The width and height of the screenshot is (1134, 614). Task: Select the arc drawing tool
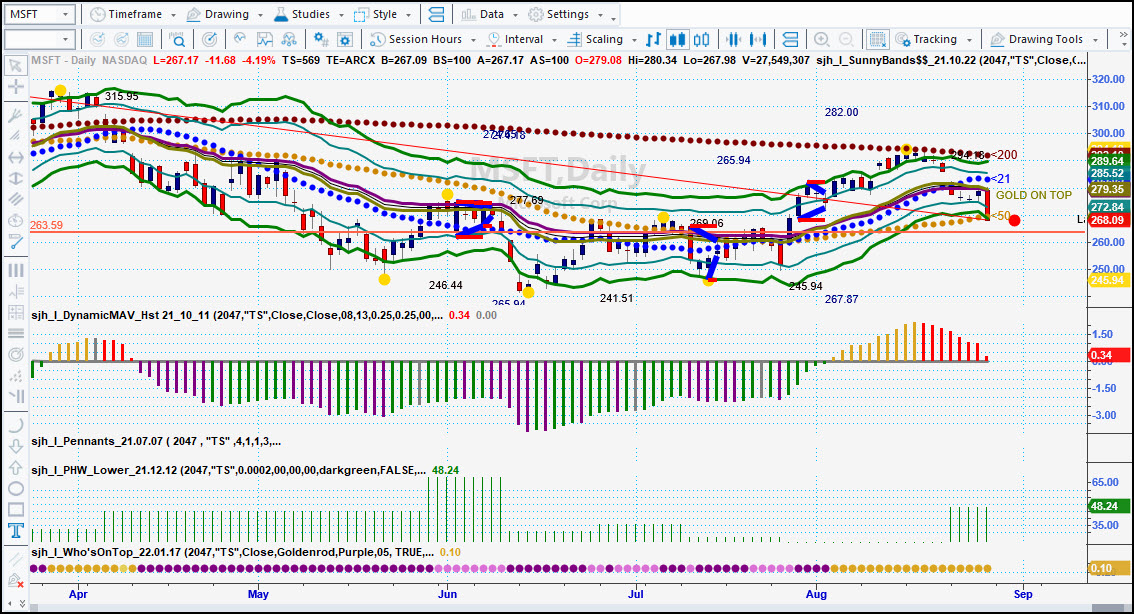click(14, 425)
